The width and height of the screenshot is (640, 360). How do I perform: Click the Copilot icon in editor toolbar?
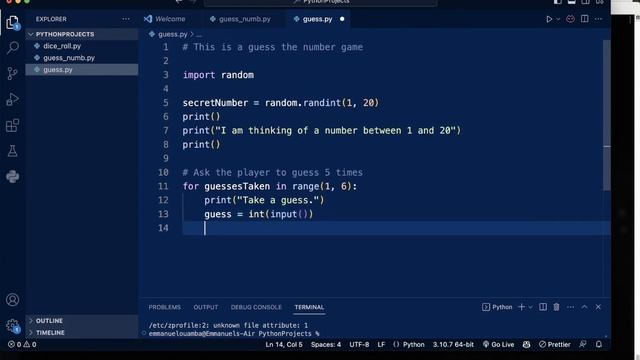click(570, 19)
